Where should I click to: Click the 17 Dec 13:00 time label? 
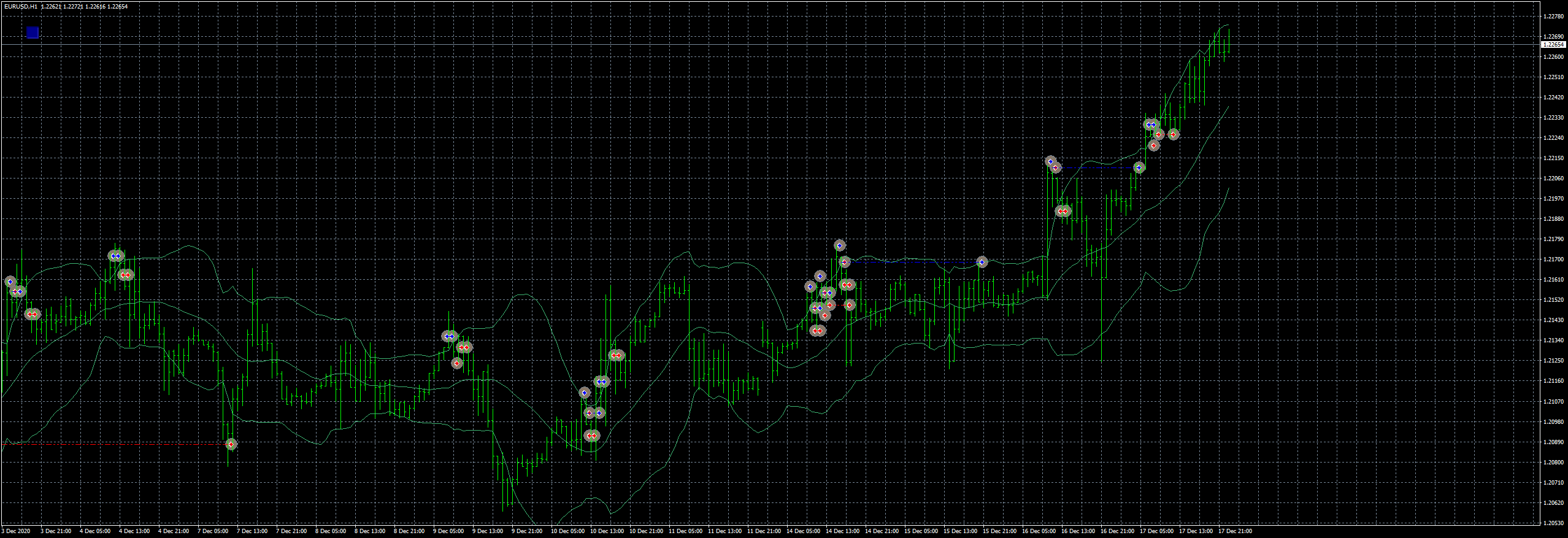coord(1196,531)
